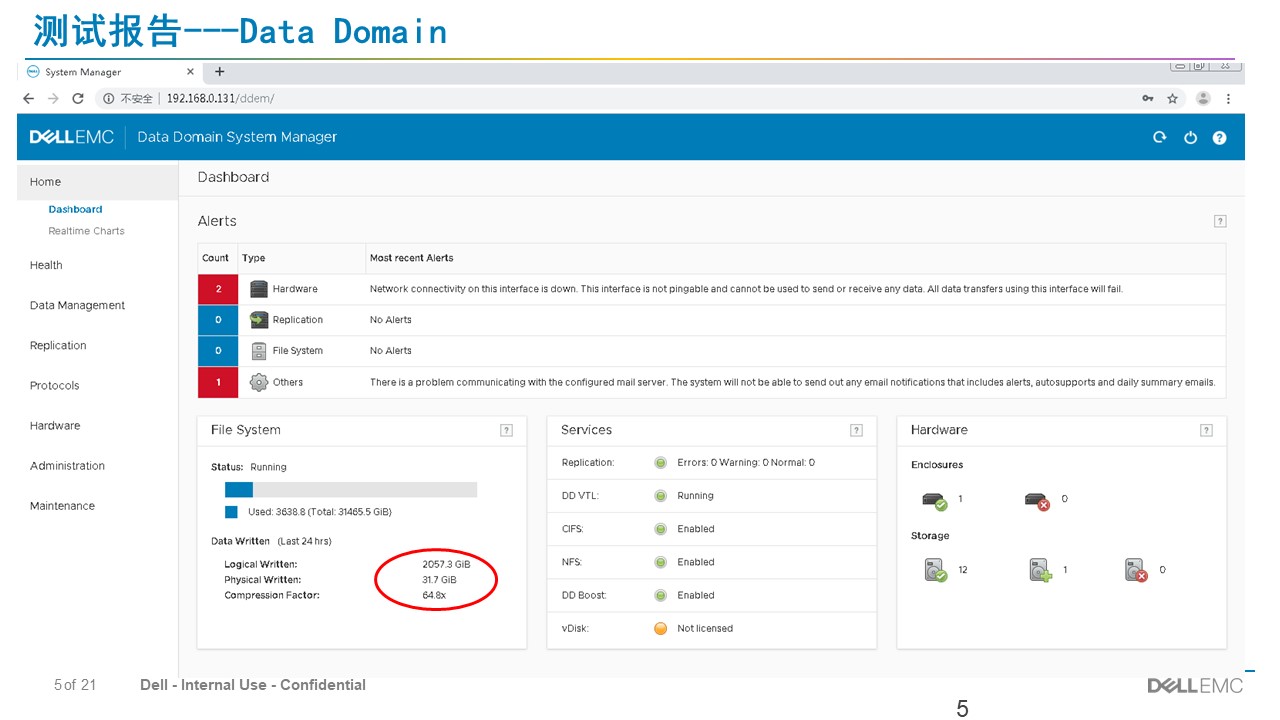Select the System Manager browser tab
The width and height of the screenshot is (1280, 720).
[112, 72]
